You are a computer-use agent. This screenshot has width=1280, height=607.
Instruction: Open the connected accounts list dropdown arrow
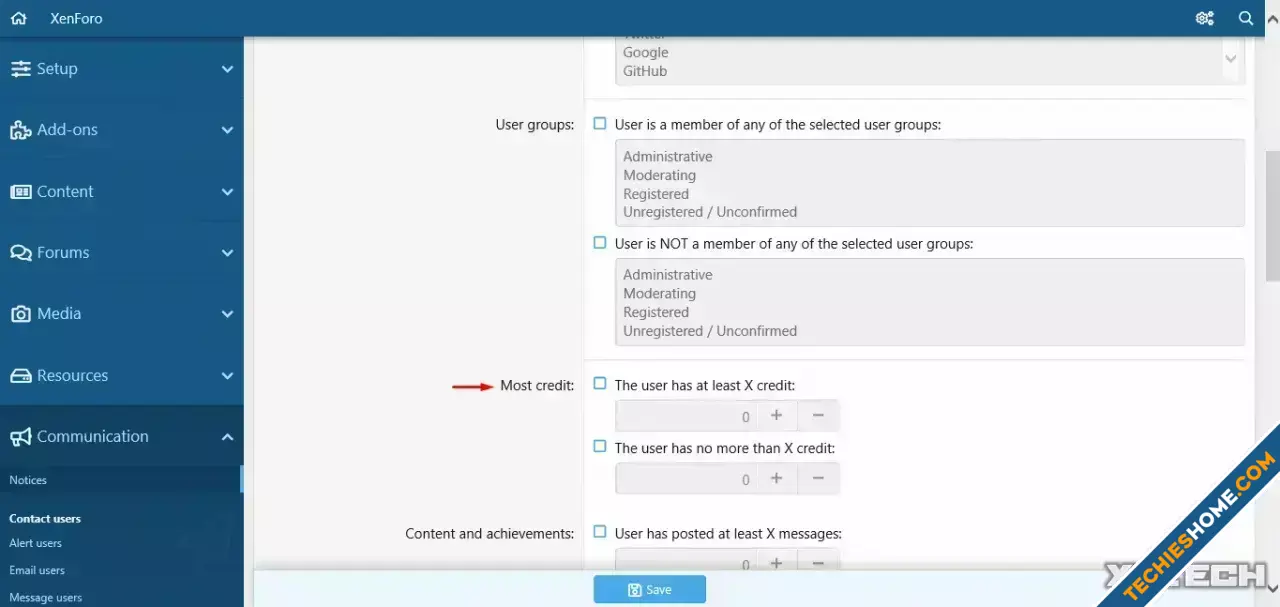pyautogui.click(x=1231, y=59)
